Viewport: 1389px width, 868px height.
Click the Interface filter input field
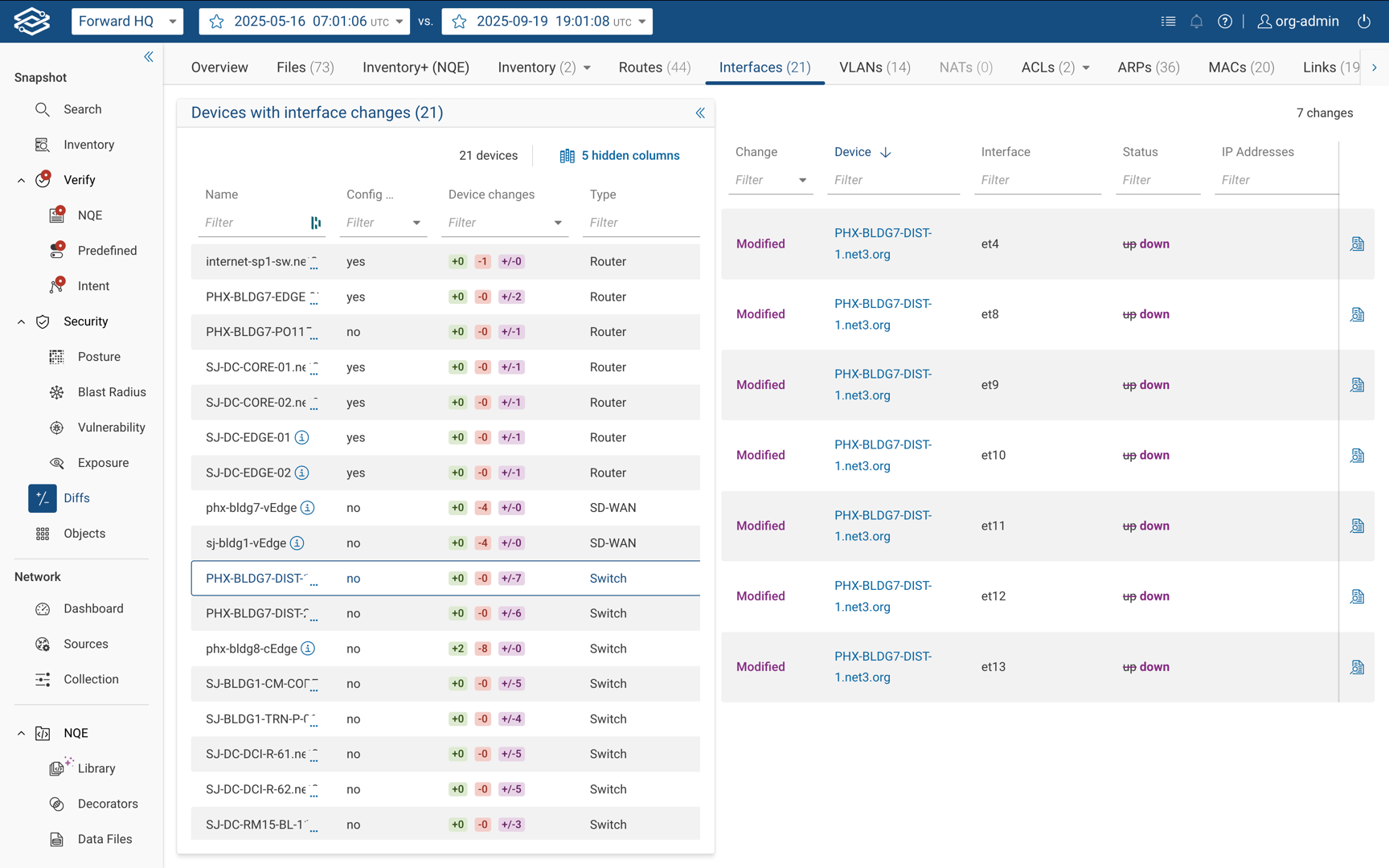1037,180
